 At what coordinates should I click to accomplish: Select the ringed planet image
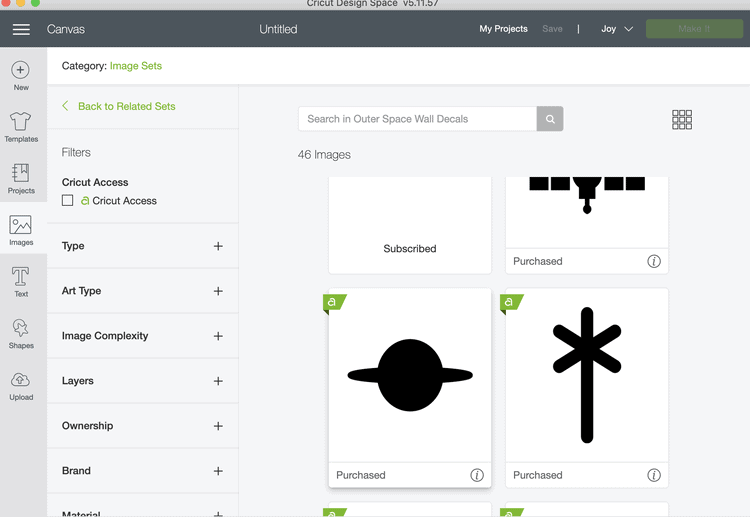410,375
